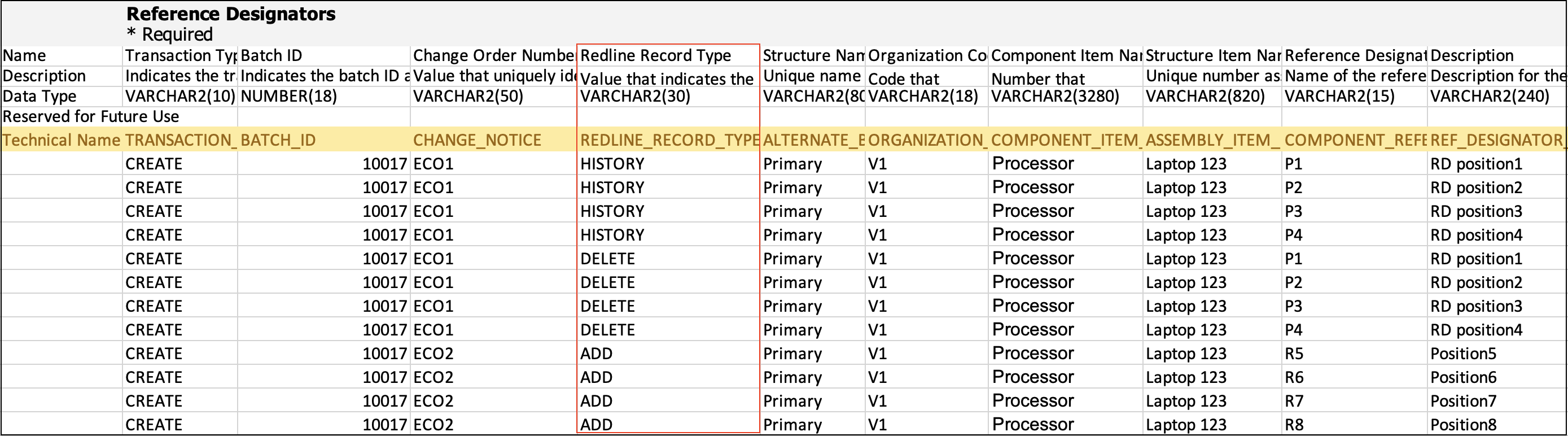The width and height of the screenshot is (1568, 436).
Task: Click the Transaction Type header cell
Action: click(180, 55)
